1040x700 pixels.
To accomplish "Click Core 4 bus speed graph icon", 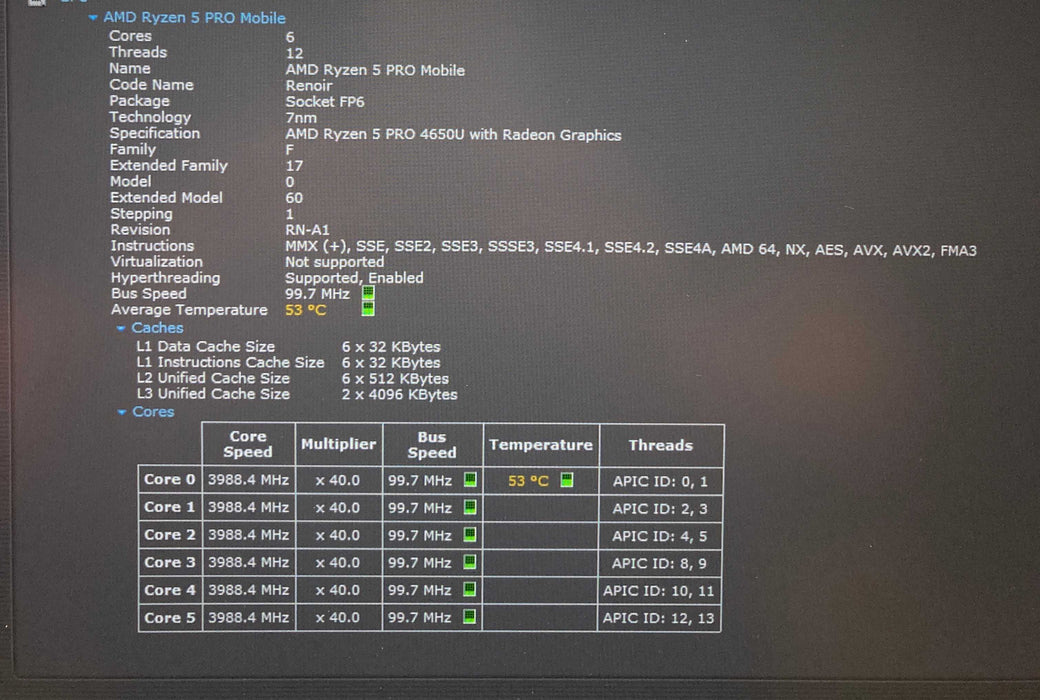I will [x=470, y=589].
